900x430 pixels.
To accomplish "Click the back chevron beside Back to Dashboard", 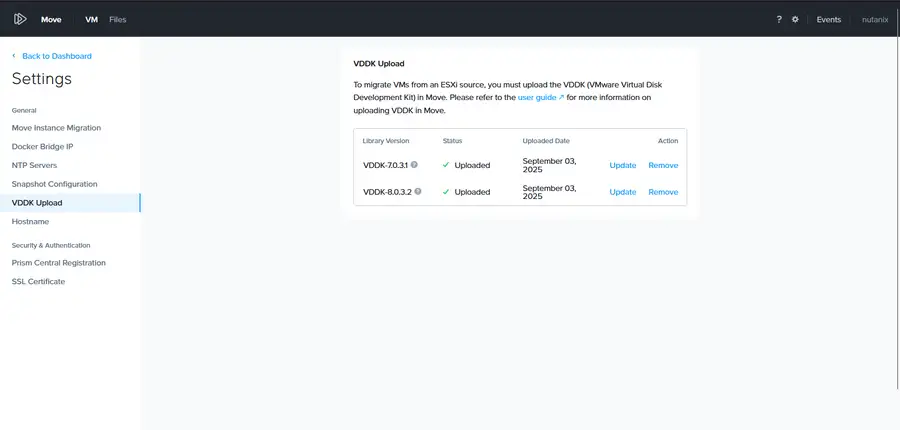I will coord(14,56).
